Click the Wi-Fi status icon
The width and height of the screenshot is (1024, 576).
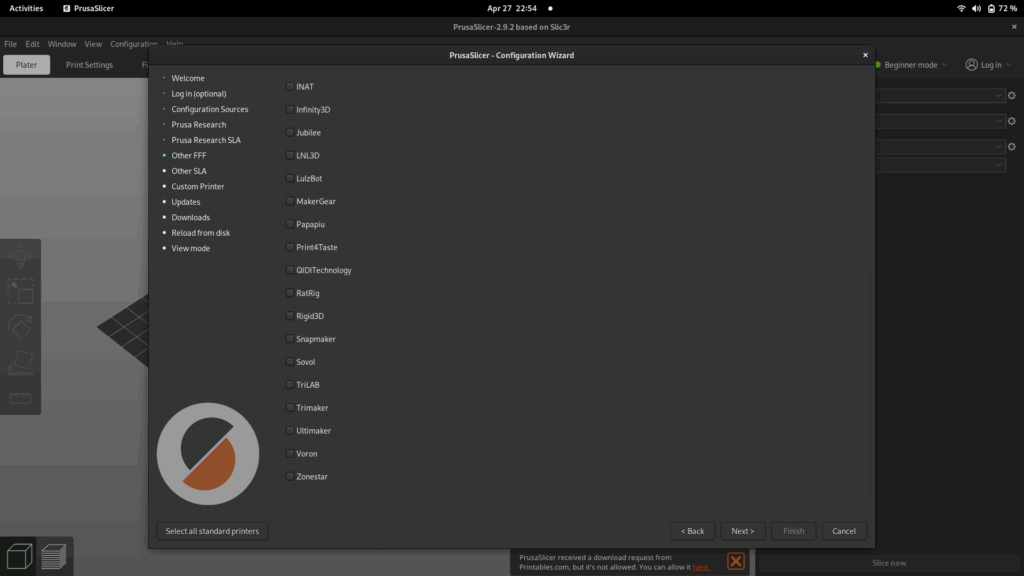tap(961, 8)
